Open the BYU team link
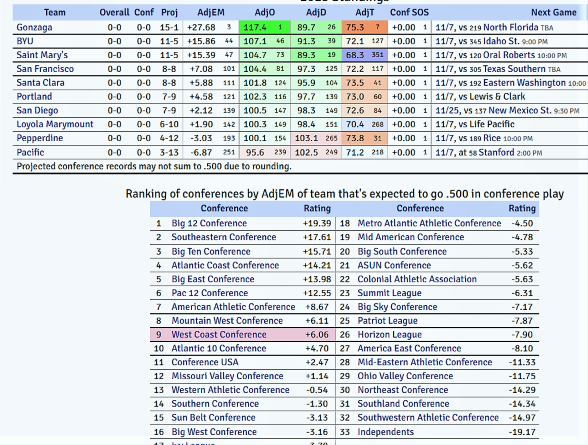Viewport: 588px width, 445px height. (25, 41)
